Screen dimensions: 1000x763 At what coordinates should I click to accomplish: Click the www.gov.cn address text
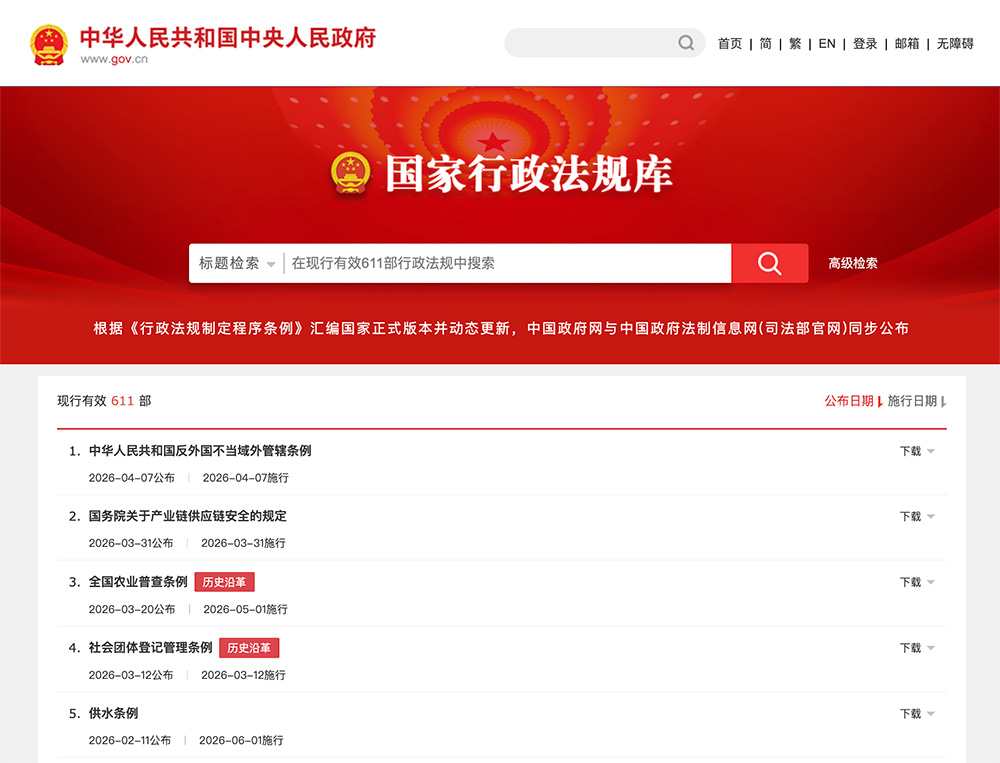click(114, 59)
